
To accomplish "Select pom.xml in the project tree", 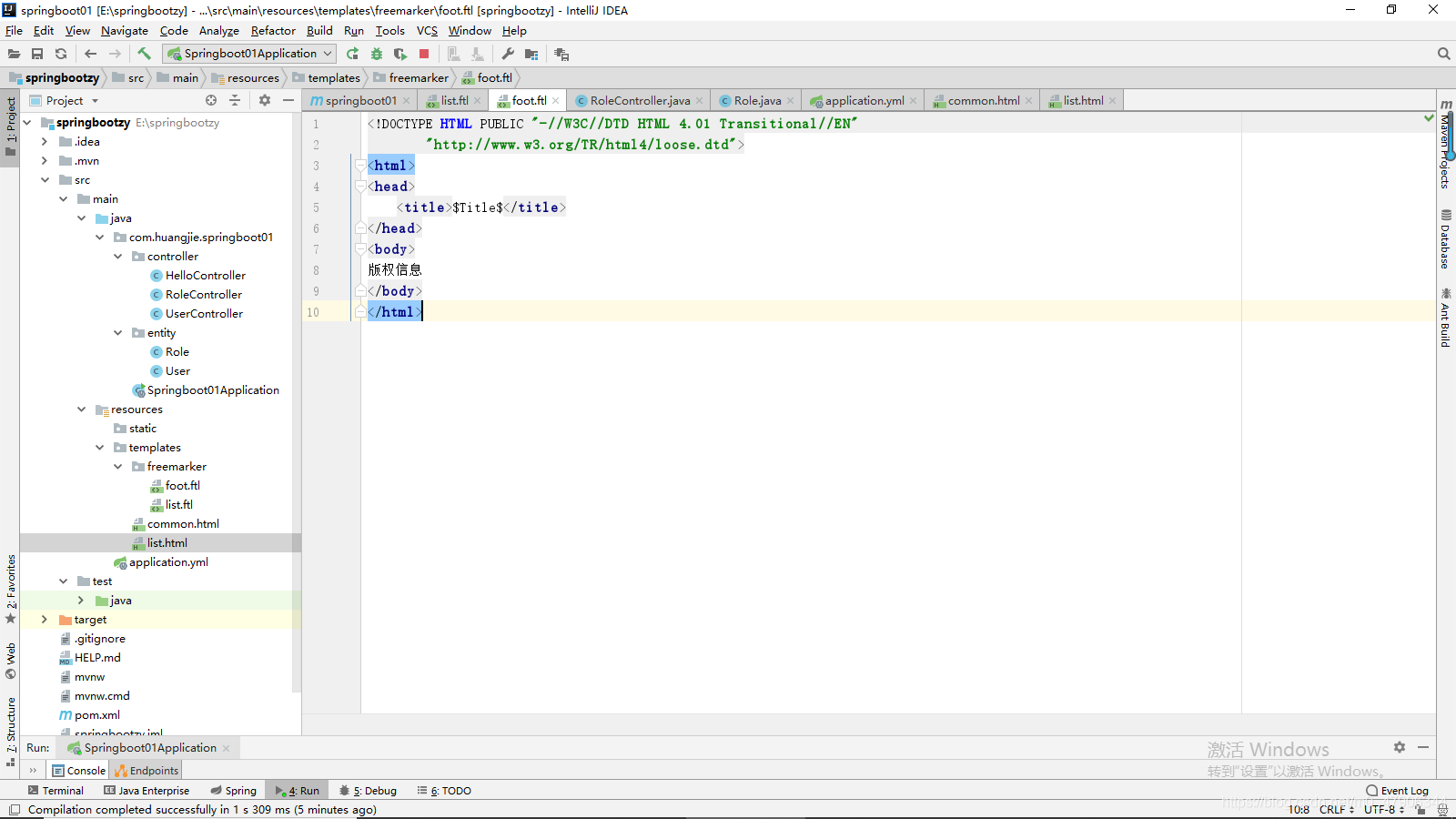I will tap(97, 714).
